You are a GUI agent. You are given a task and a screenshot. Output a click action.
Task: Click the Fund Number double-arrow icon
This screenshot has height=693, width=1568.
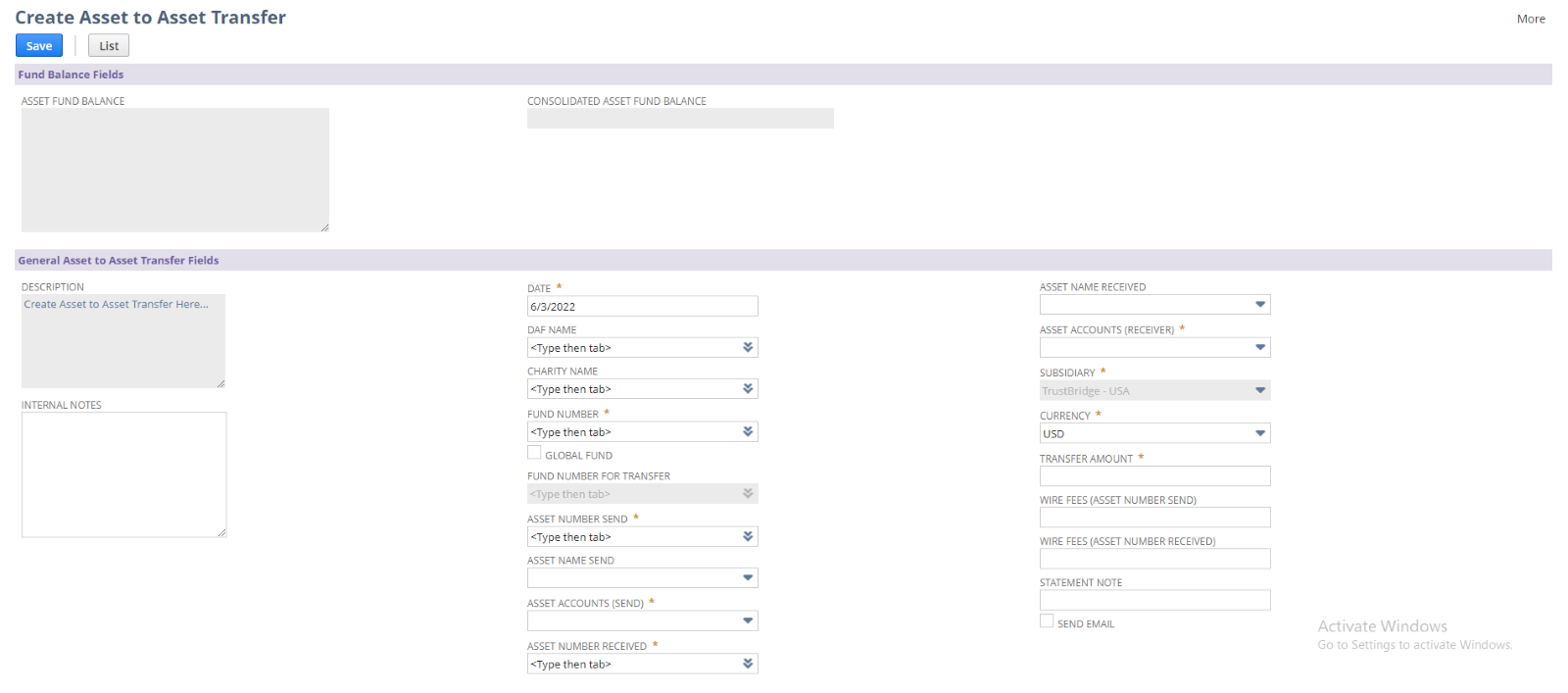pyautogui.click(x=748, y=432)
